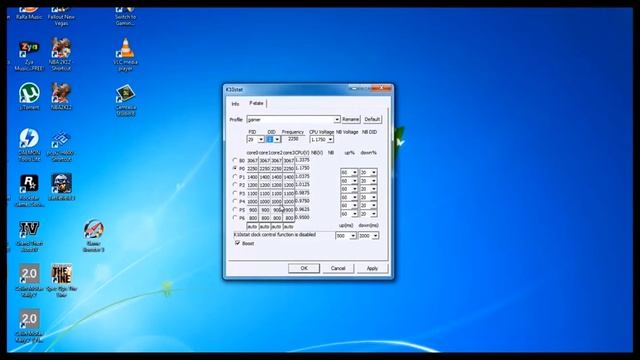Image resolution: width=640 pixels, height=360 pixels.
Task: Open the Zya Music FREE desktop icon
Action: (x=29, y=56)
